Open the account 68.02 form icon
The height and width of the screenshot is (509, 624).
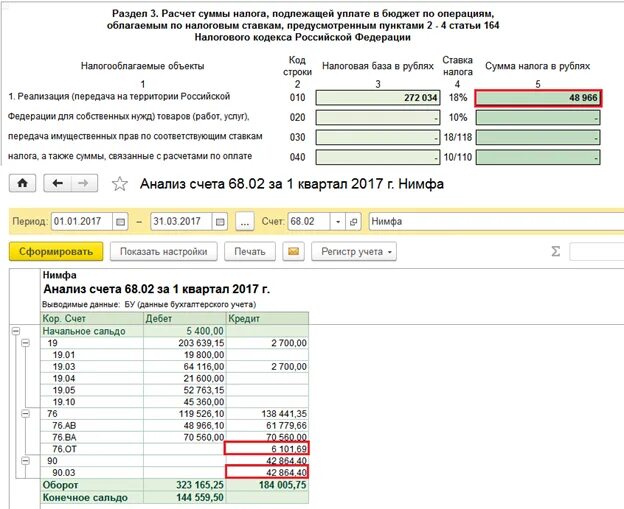tap(353, 222)
